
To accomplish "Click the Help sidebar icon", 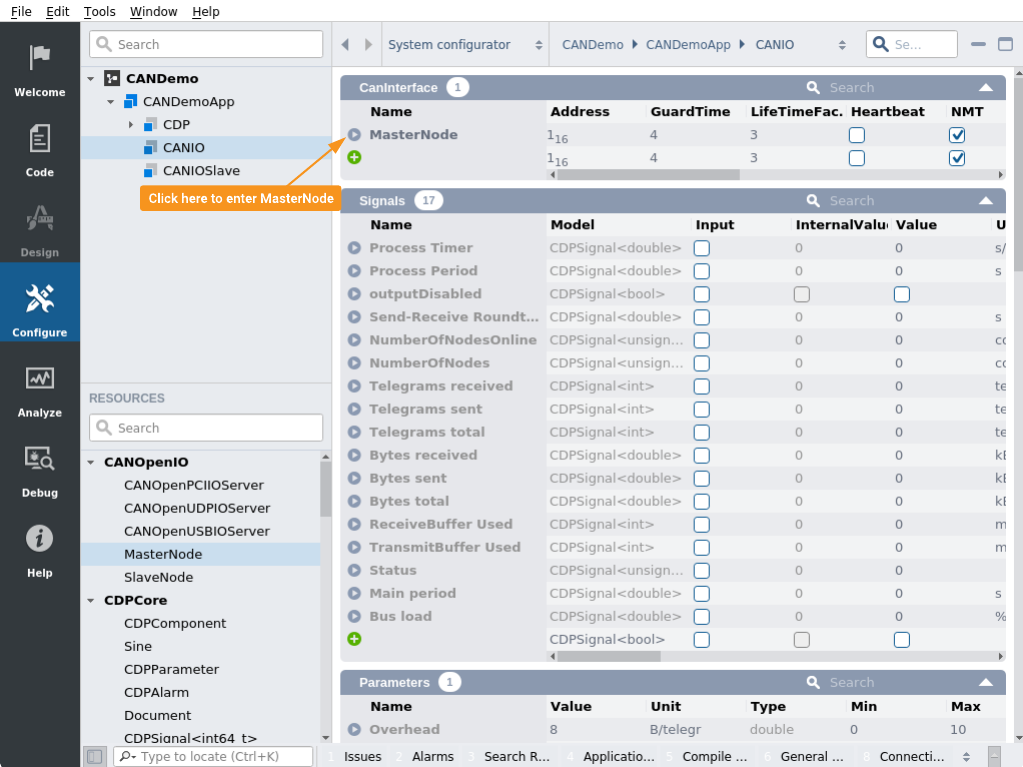I will (x=40, y=550).
